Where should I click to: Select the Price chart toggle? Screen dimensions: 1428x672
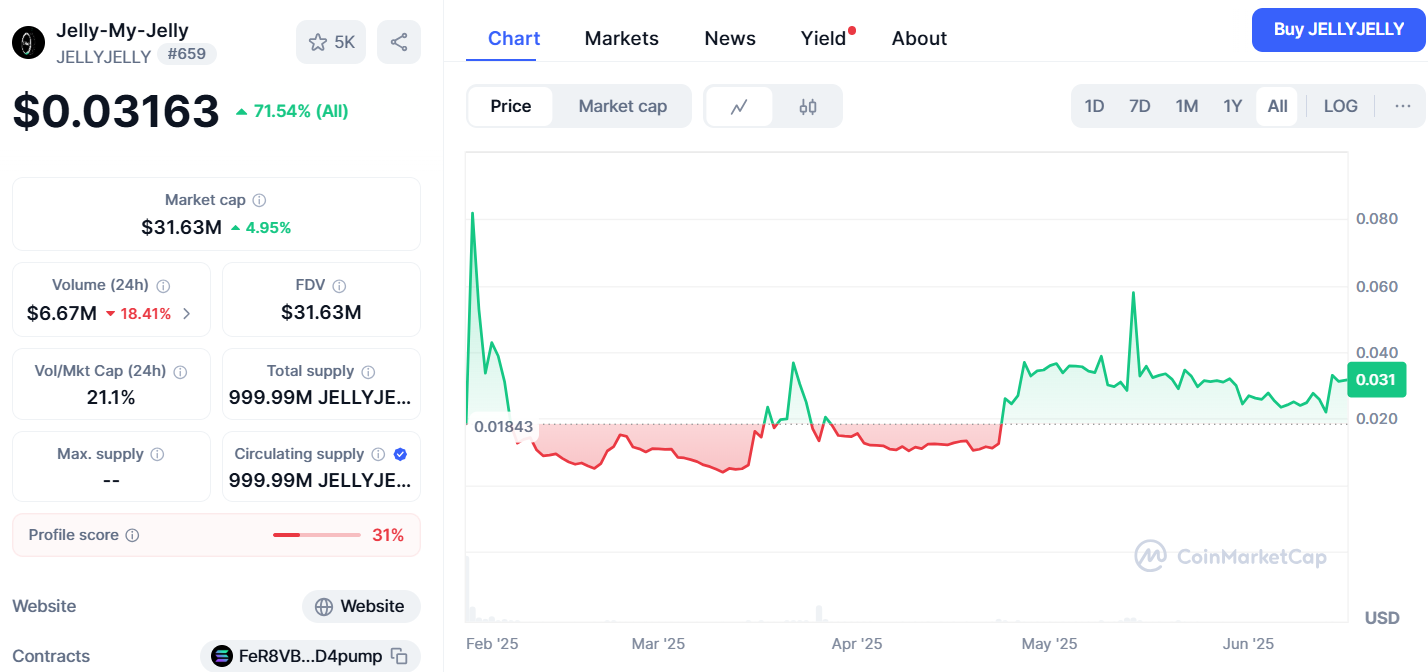click(x=511, y=106)
